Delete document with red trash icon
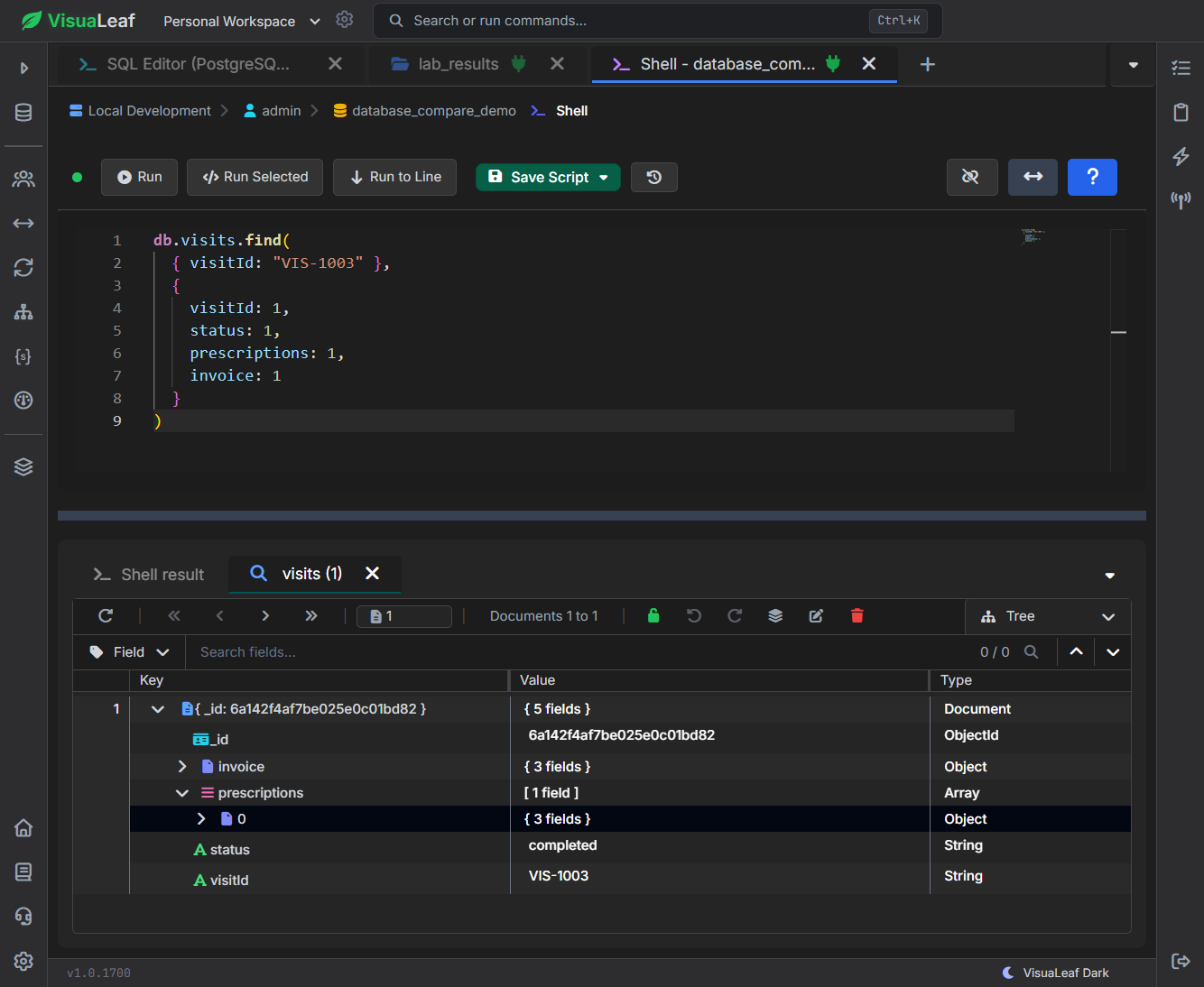Image resolution: width=1204 pixels, height=987 pixels. [x=857, y=615]
